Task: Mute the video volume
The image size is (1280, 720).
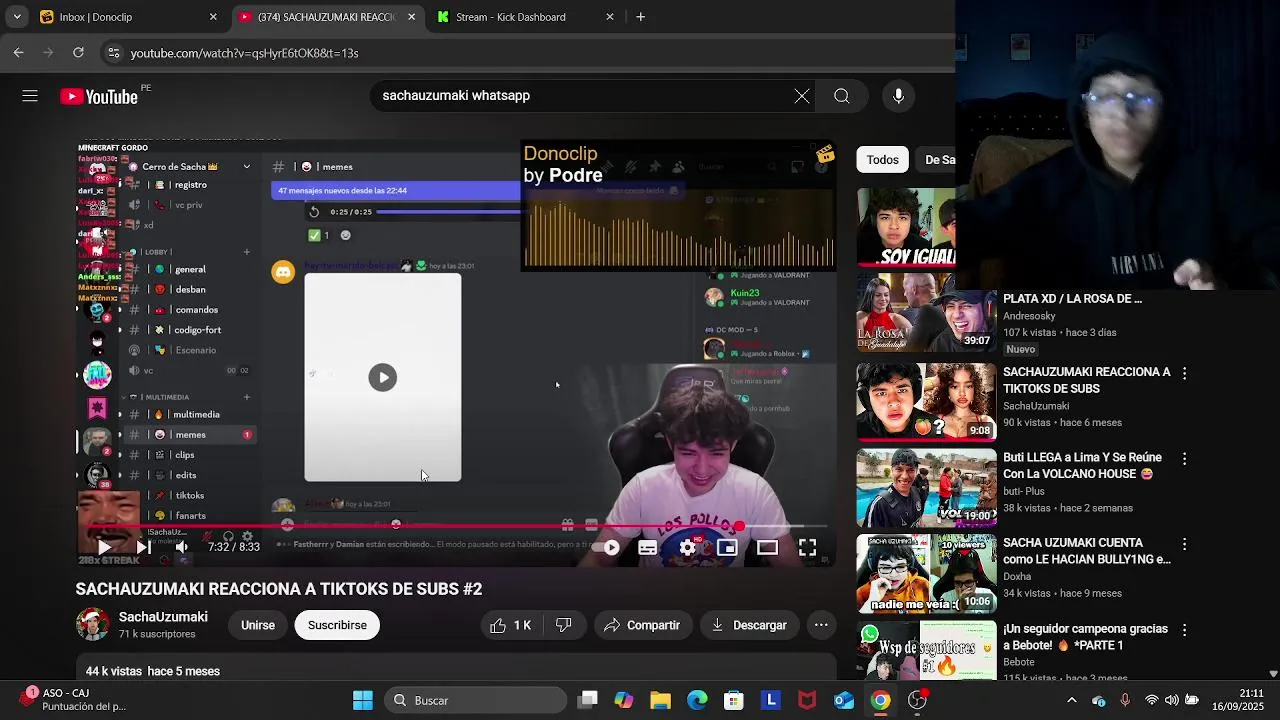Action: click(181, 547)
